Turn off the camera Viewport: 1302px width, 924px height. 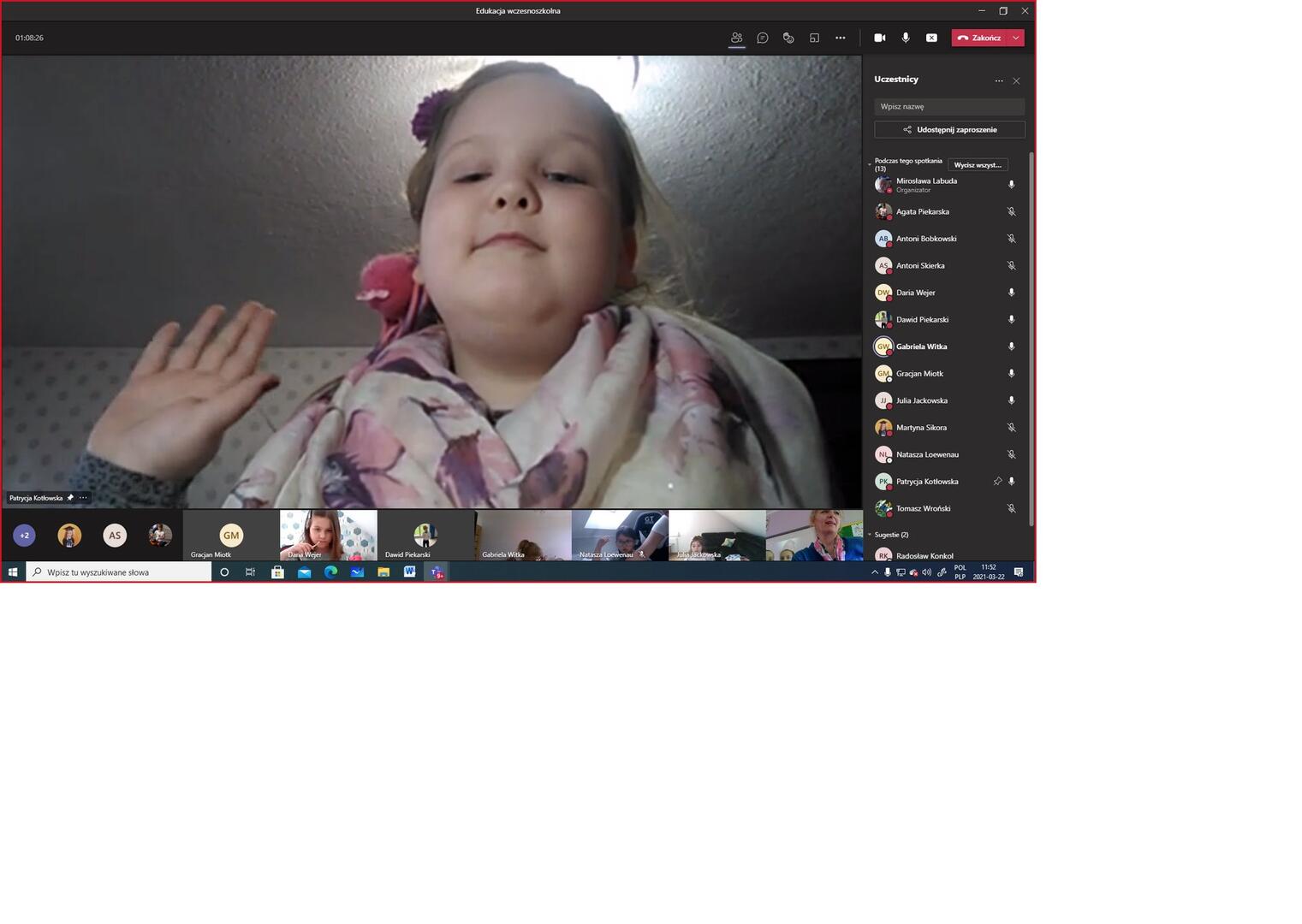point(879,38)
